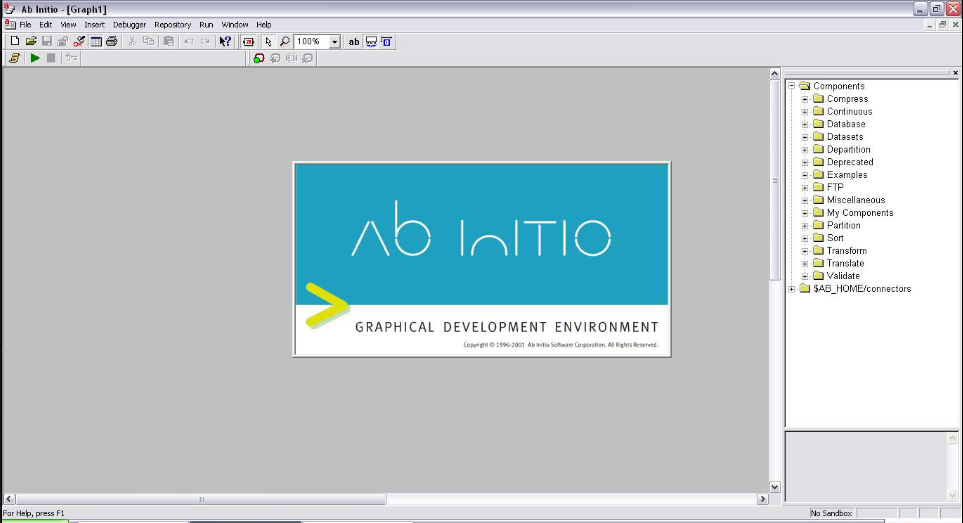Expand the Database folder node
The image size is (963, 523).
805,125
